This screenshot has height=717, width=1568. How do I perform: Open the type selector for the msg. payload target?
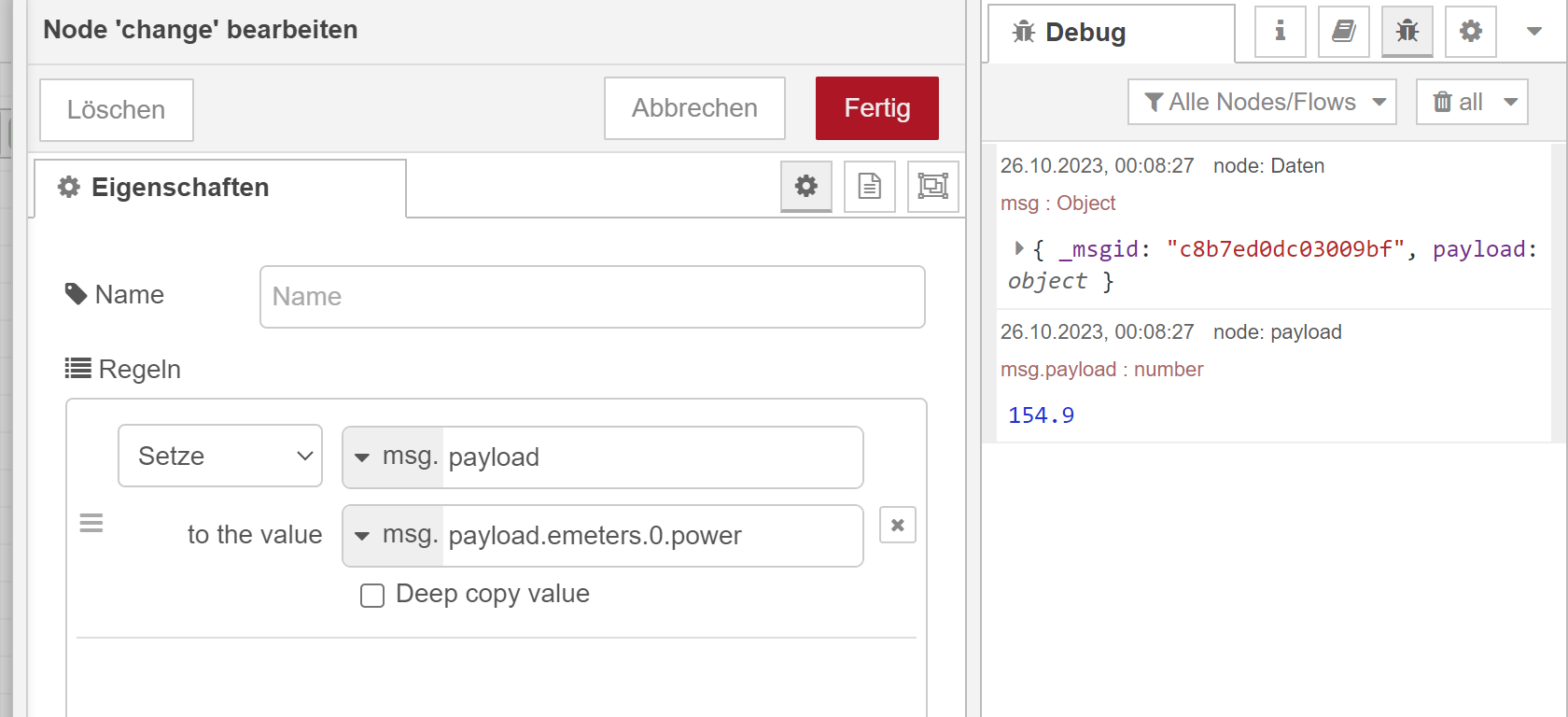362,457
